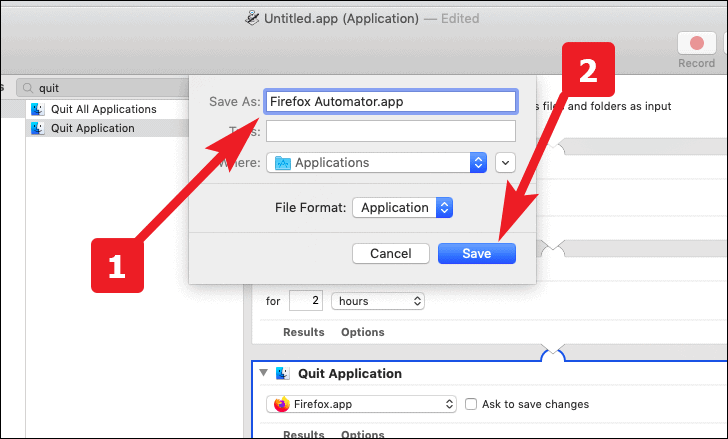Open the File Format dropdown

402,207
